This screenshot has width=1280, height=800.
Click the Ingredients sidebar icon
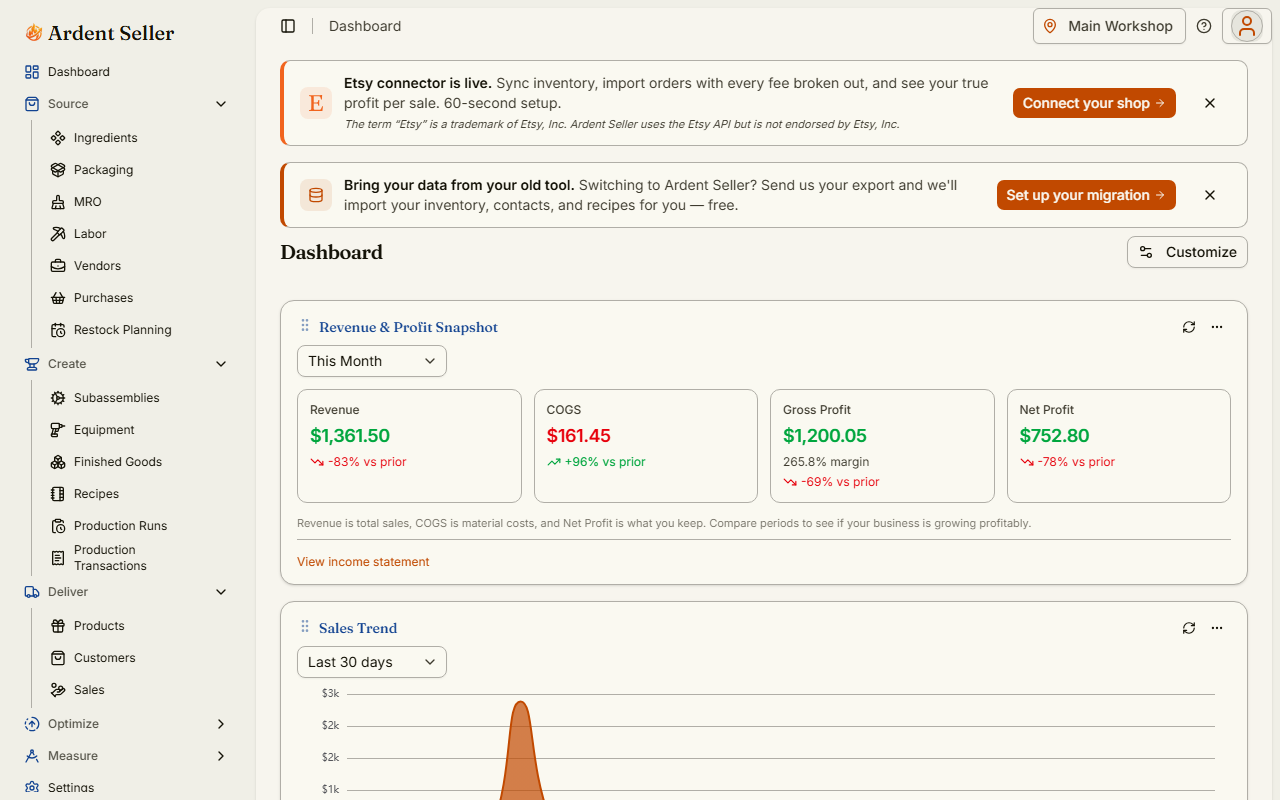click(x=58, y=138)
